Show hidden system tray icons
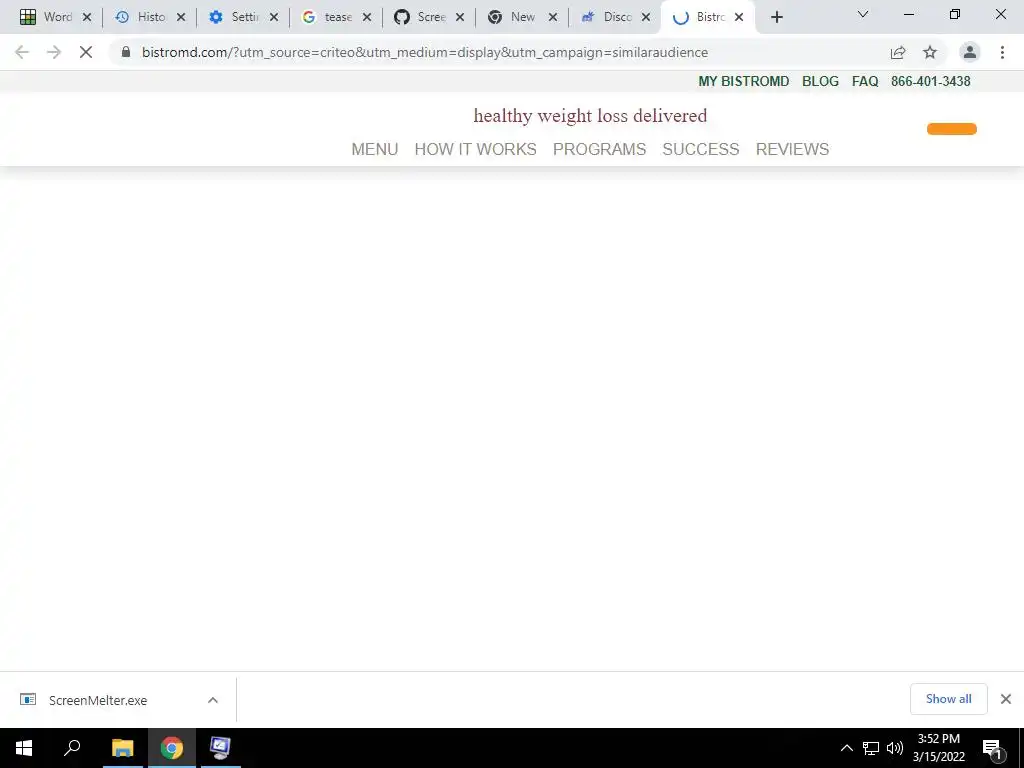This screenshot has height=768, width=1024. pyautogui.click(x=846, y=748)
